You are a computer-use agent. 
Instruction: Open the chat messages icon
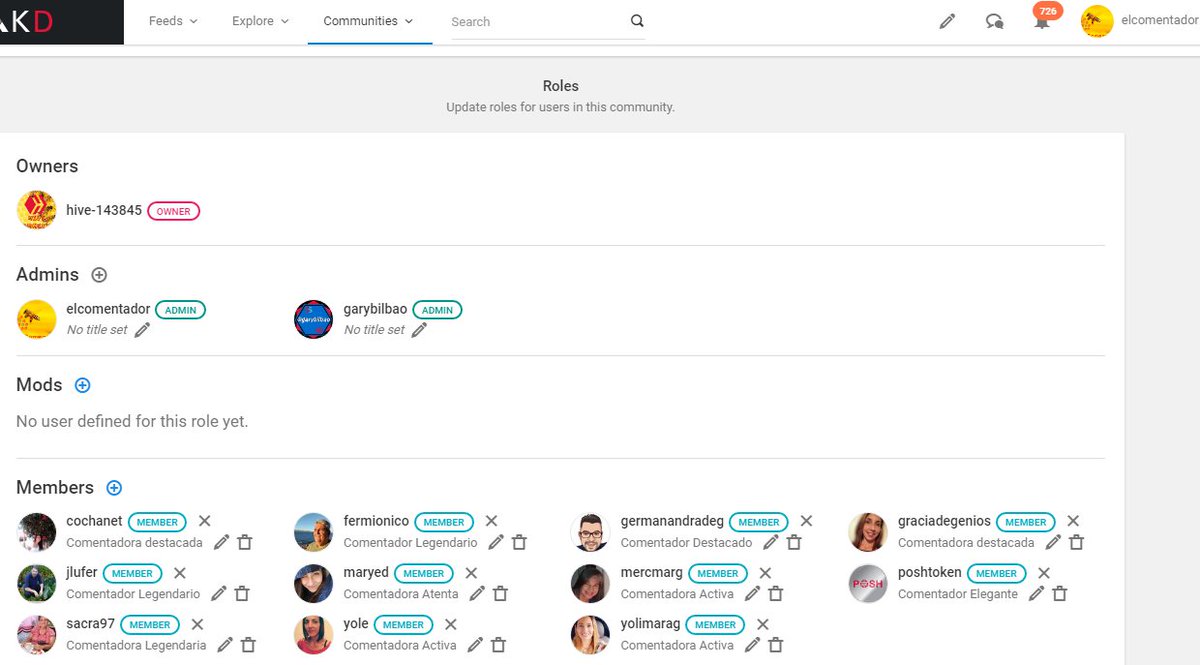click(994, 21)
